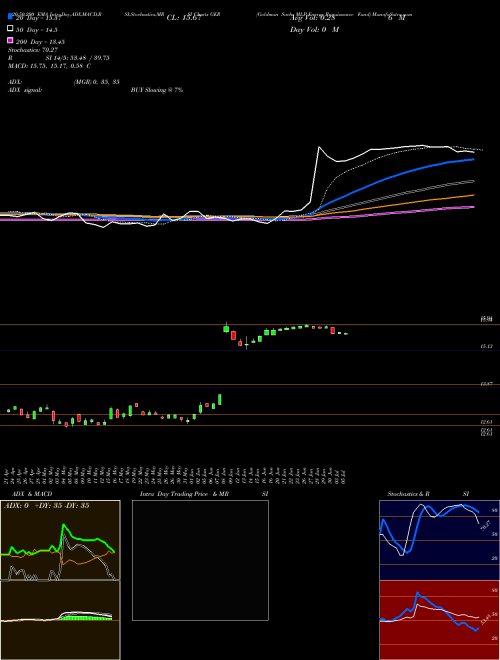500x660 pixels.
Task: Click the 'Day Vol: 0 M' readout
Action: [314, 30]
